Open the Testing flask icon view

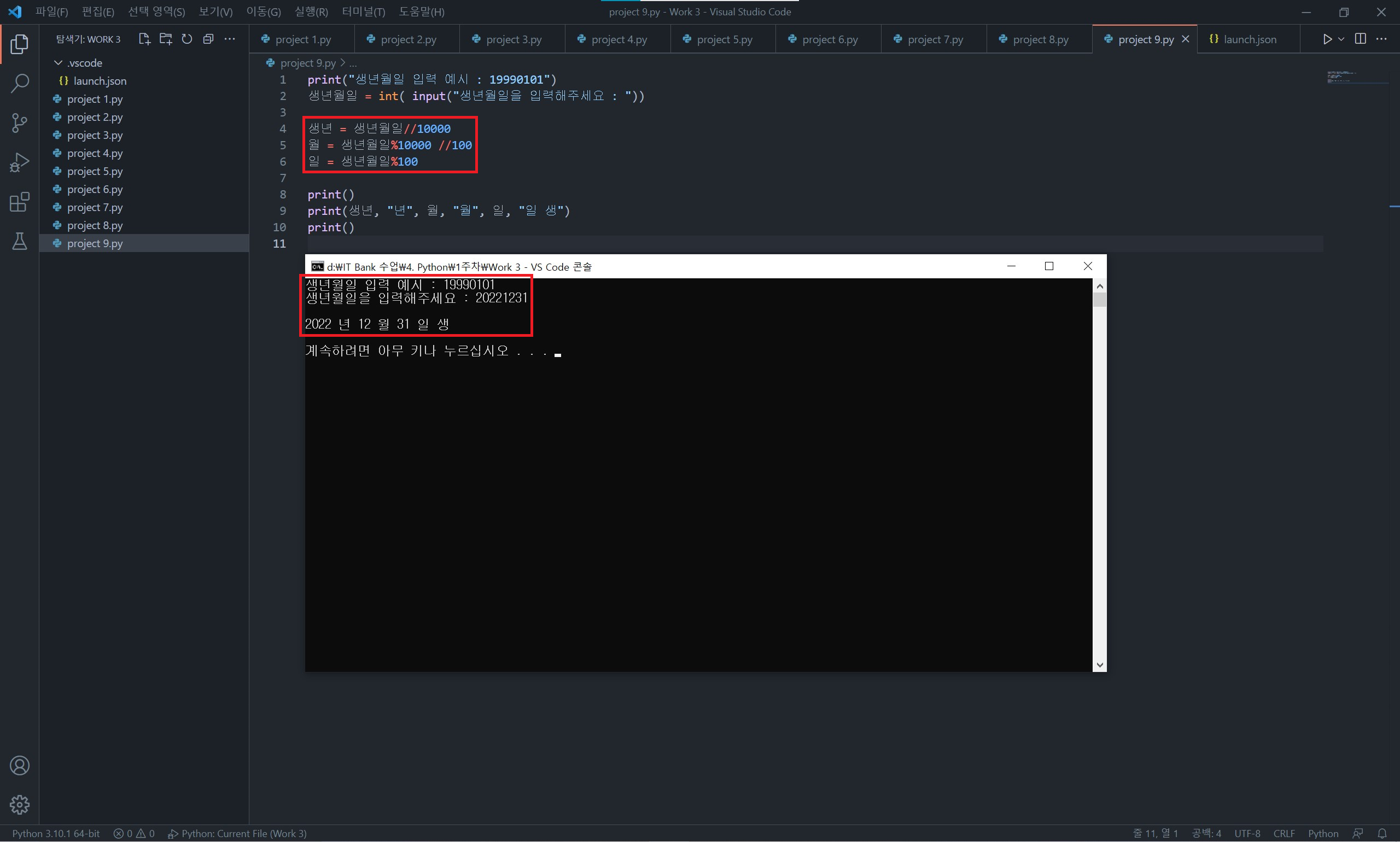pos(19,241)
